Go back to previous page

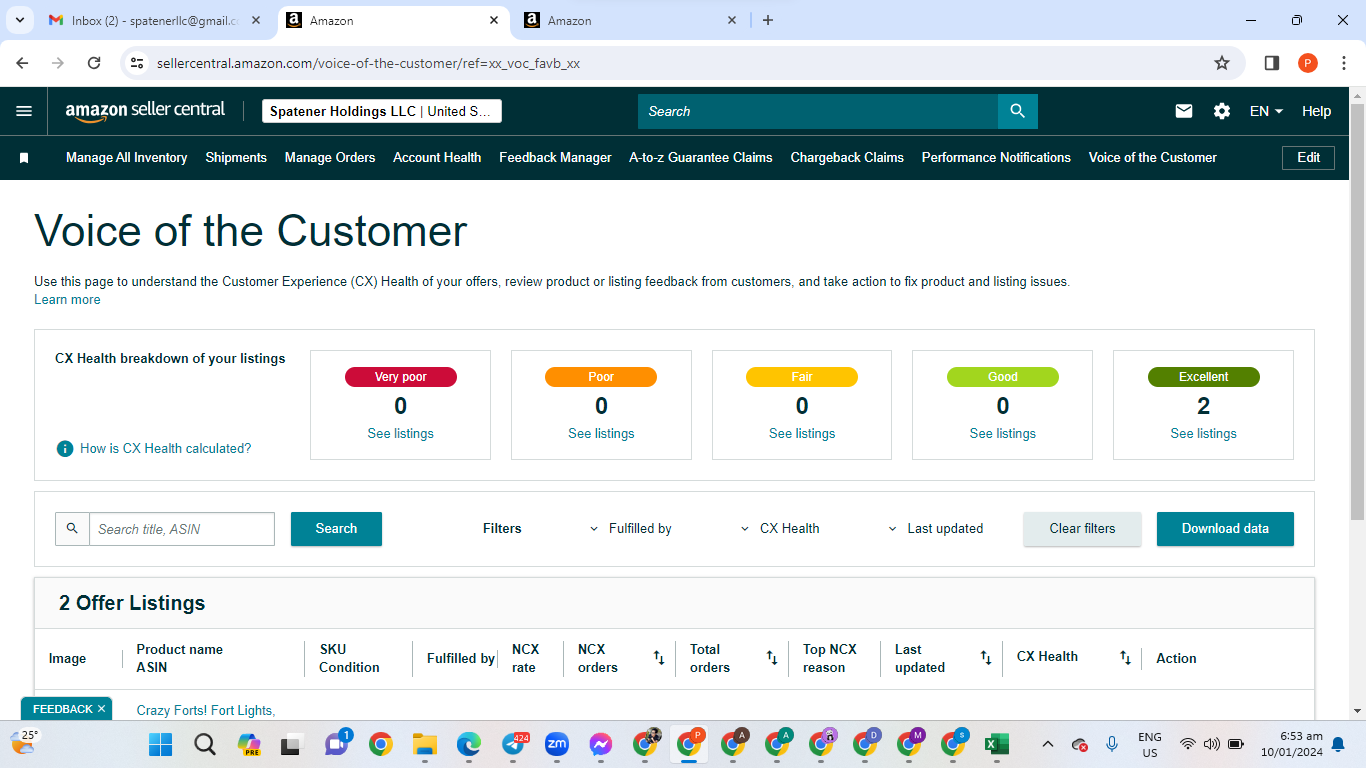pyautogui.click(x=22, y=63)
